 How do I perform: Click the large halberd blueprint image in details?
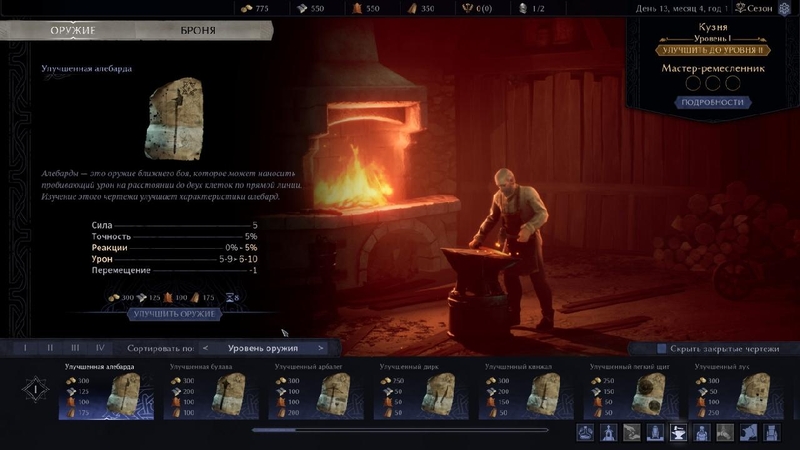pos(174,119)
